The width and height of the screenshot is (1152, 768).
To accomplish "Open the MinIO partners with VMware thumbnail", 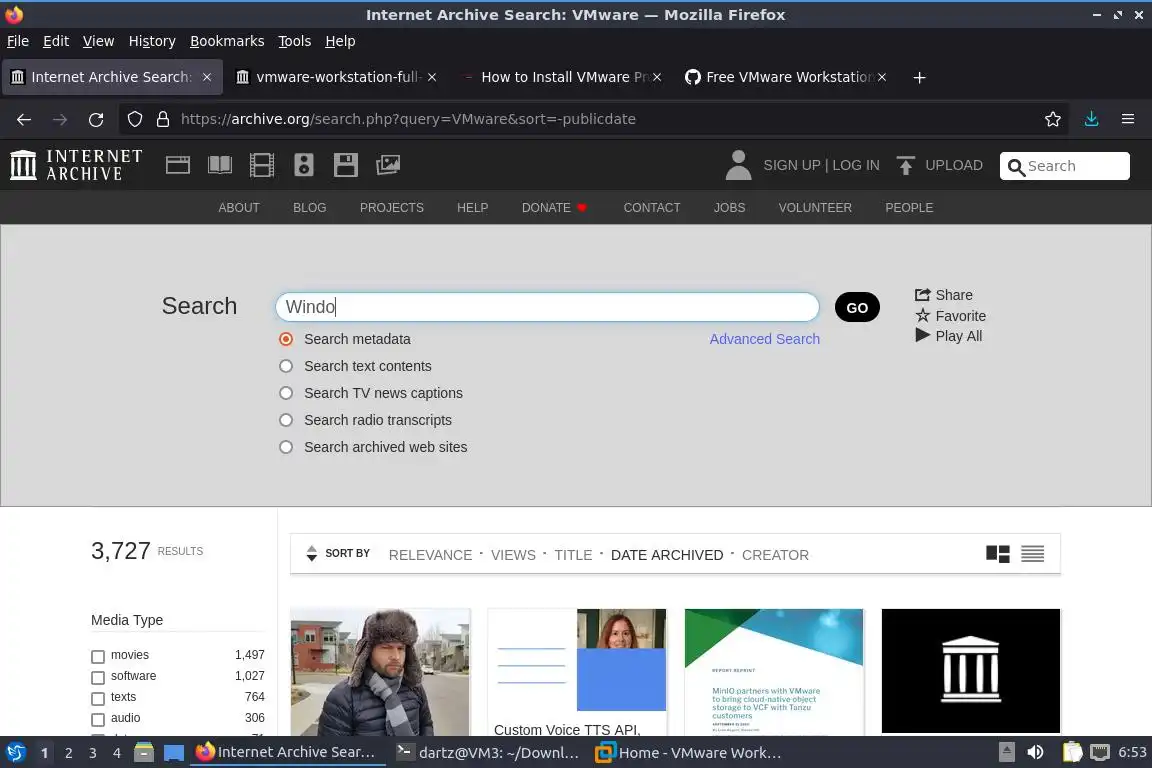I will click(x=774, y=672).
